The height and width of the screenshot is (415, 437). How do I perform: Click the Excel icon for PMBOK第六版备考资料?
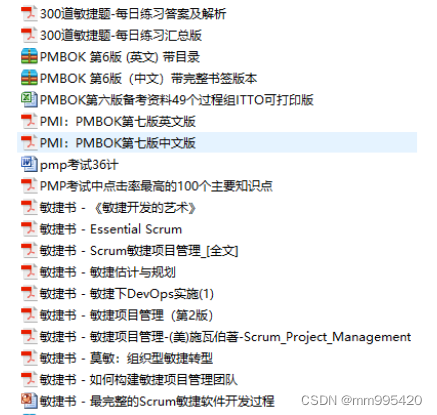coord(29,100)
